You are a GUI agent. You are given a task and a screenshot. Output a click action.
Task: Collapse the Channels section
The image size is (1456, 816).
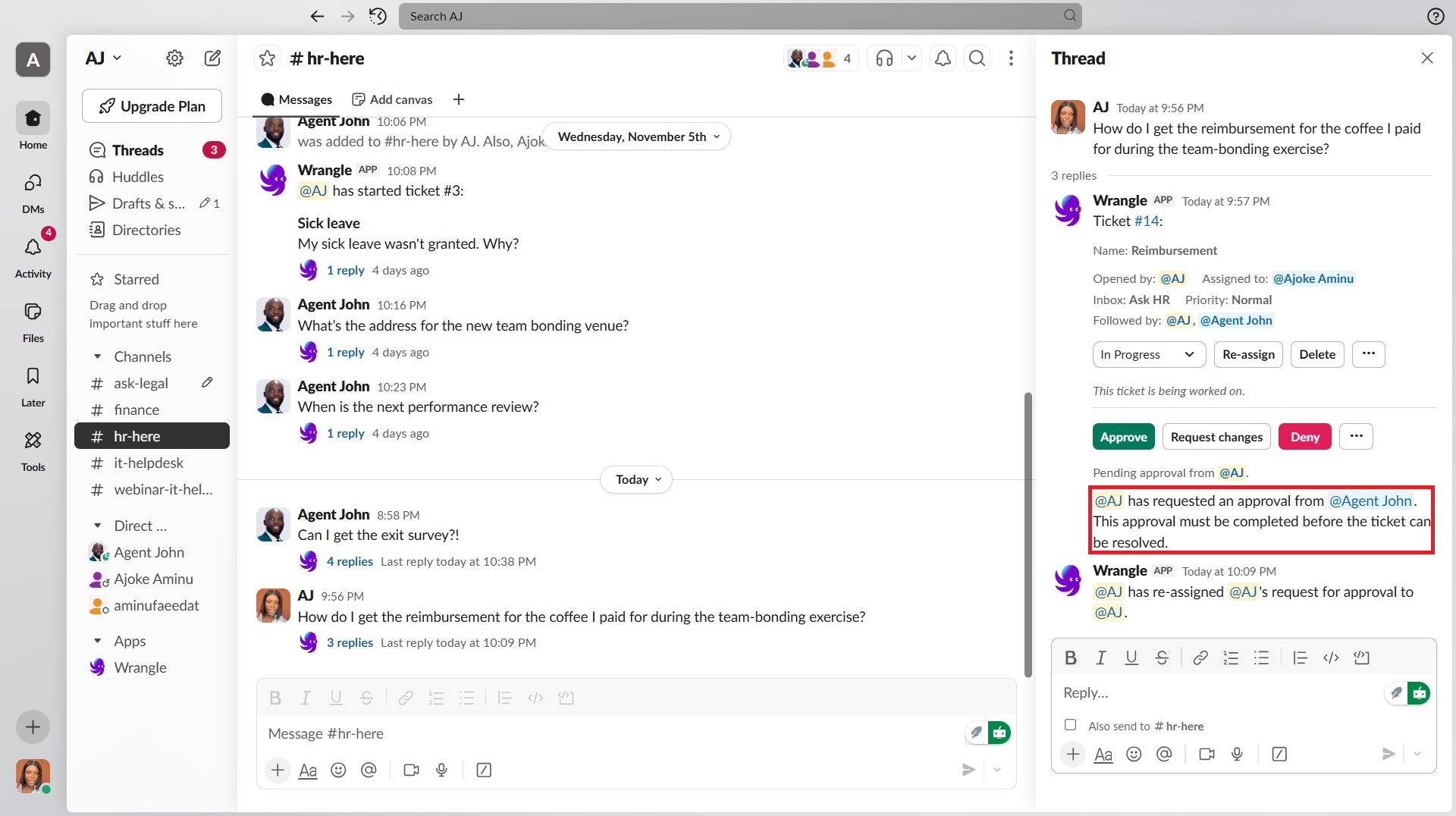tap(97, 356)
